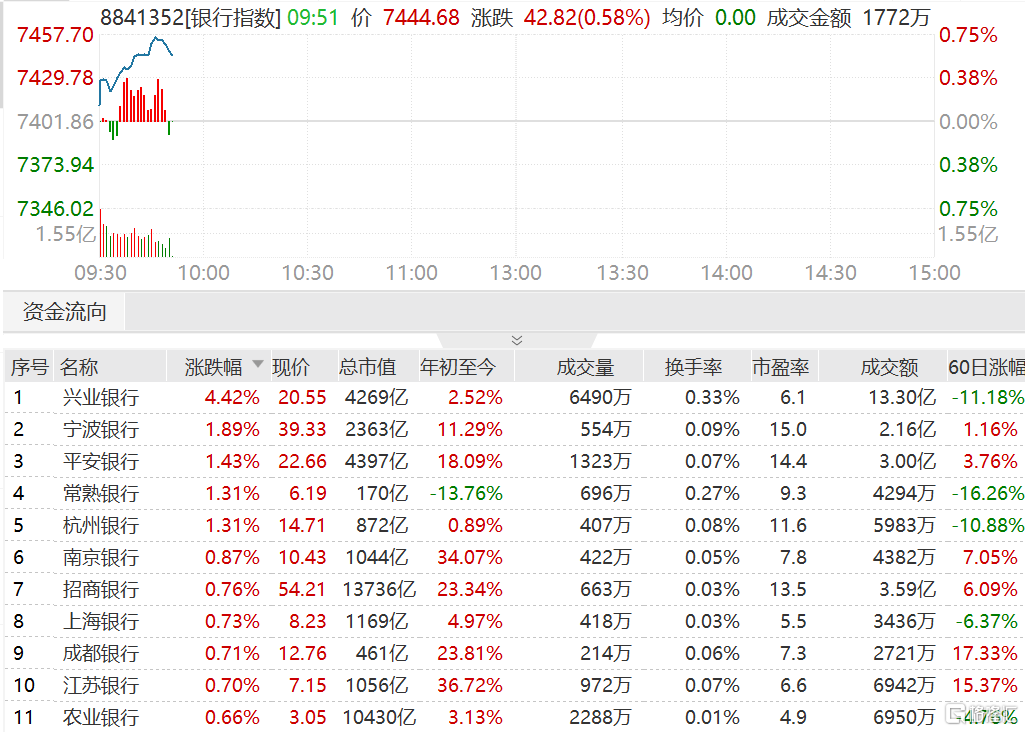Click the 10:00 time axis label
The height and width of the screenshot is (732, 1025).
(203, 273)
